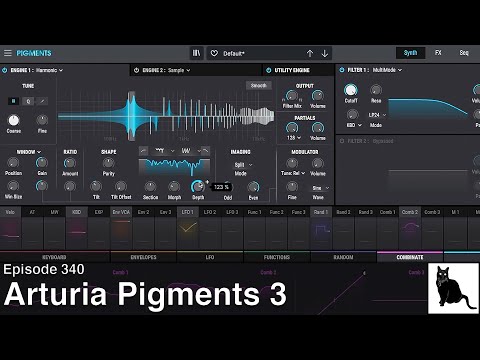Click the Window Gain knob

click(x=42, y=163)
